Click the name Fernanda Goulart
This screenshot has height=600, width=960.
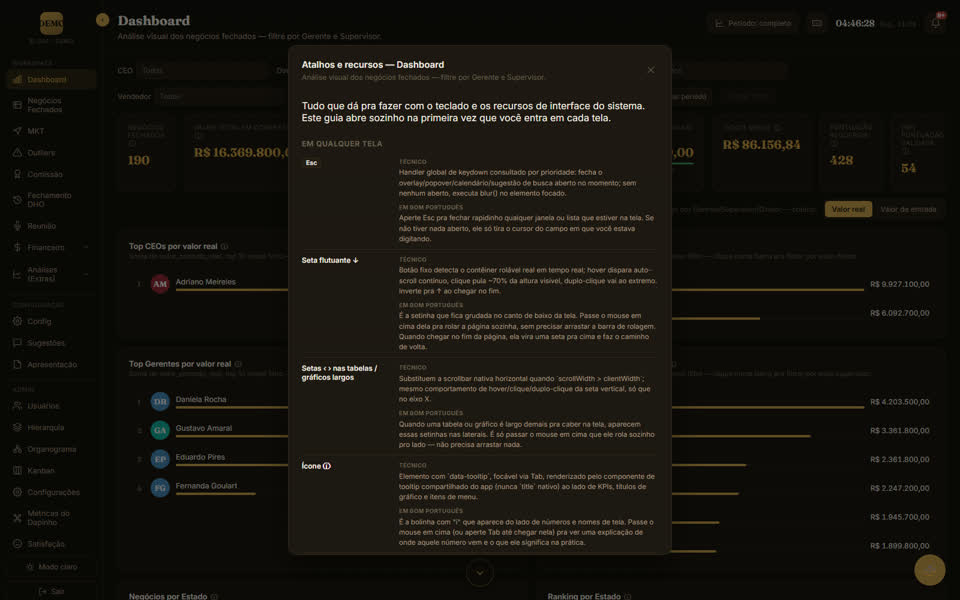(x=206, y=486)
